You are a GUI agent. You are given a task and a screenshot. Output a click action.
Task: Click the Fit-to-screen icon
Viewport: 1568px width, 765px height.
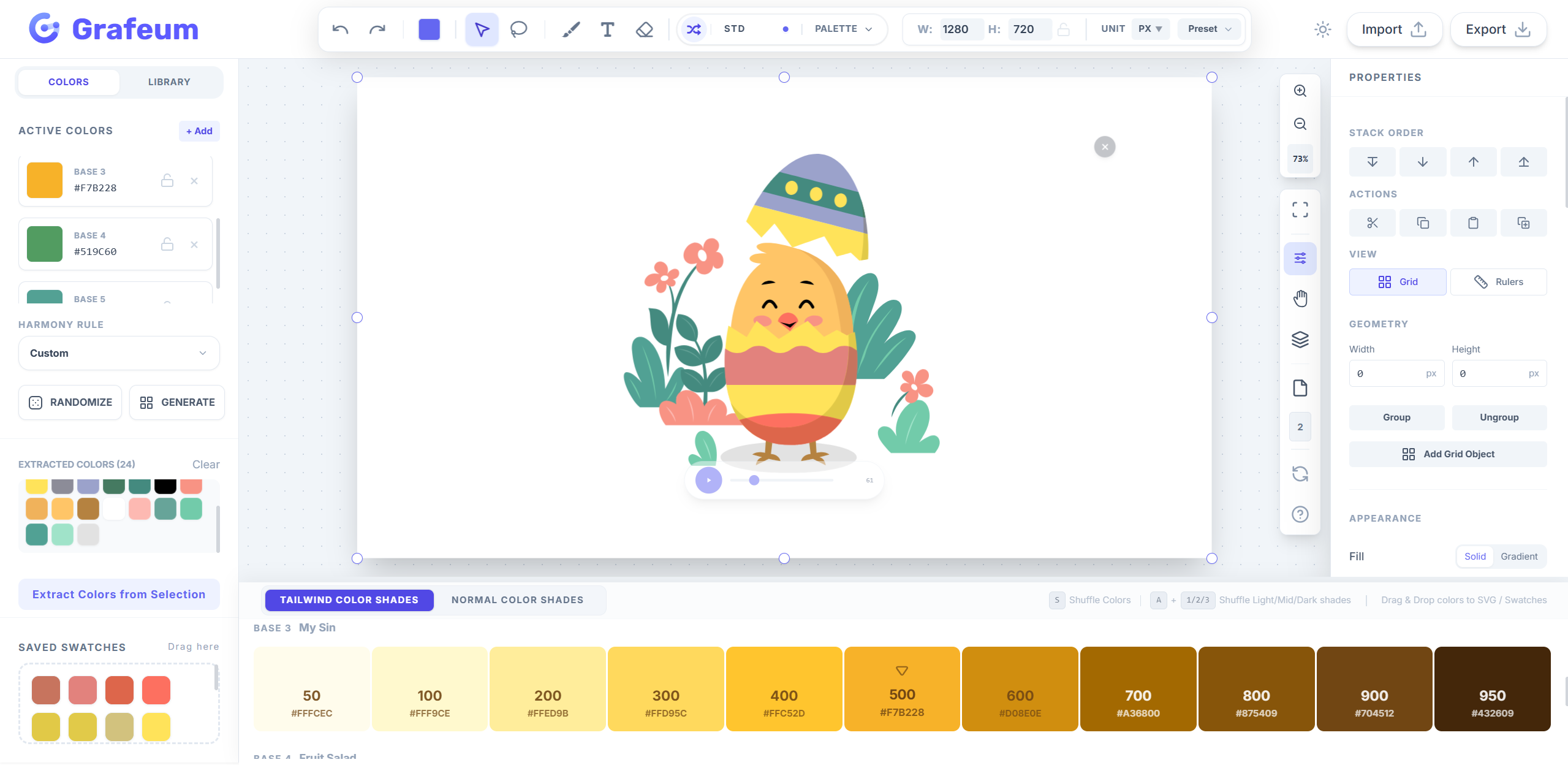pyautogui.click(x=1300, y=209)
